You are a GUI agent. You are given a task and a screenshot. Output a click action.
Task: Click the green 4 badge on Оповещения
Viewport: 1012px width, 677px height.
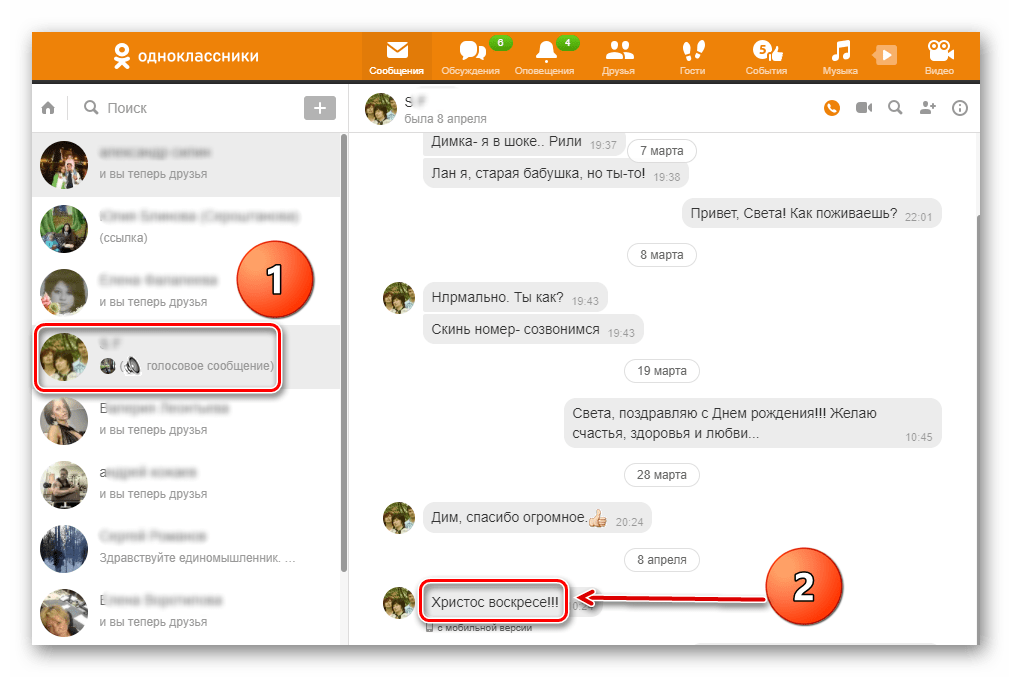[567, 43]
